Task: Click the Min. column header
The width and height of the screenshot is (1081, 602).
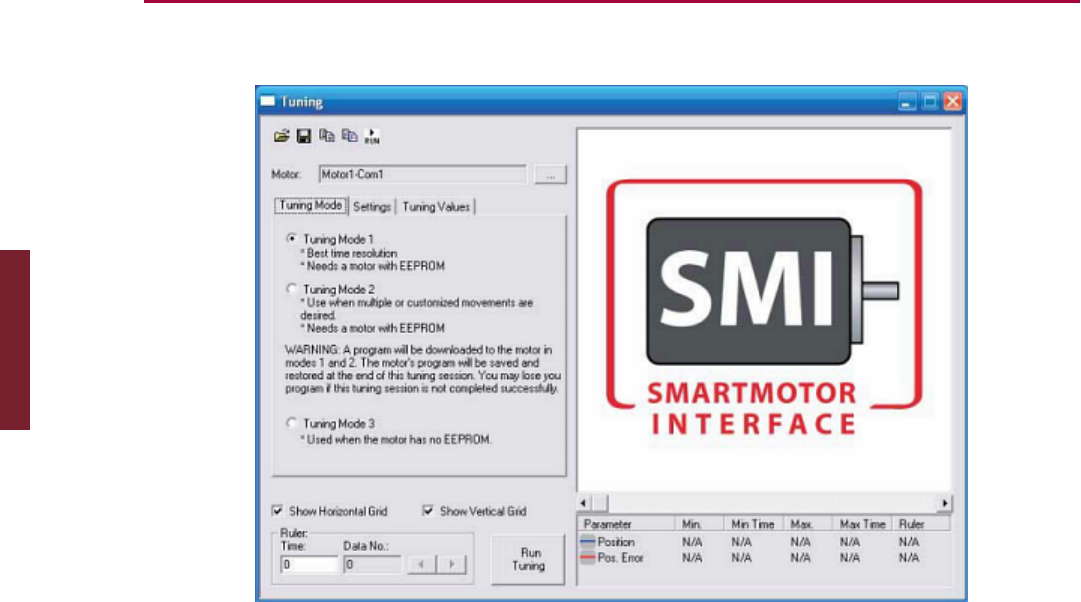Action: coord(698,524)
